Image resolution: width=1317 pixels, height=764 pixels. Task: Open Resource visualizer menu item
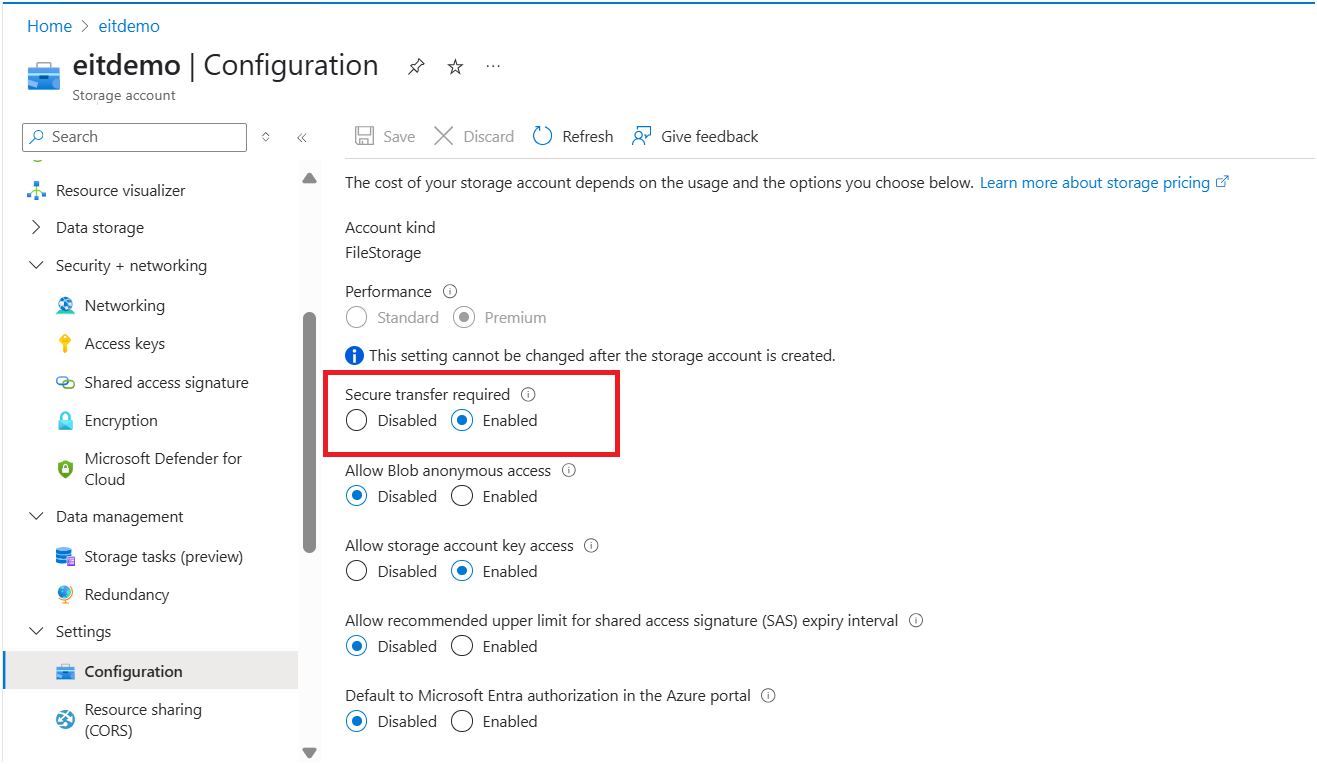click(x=121, y=191)
